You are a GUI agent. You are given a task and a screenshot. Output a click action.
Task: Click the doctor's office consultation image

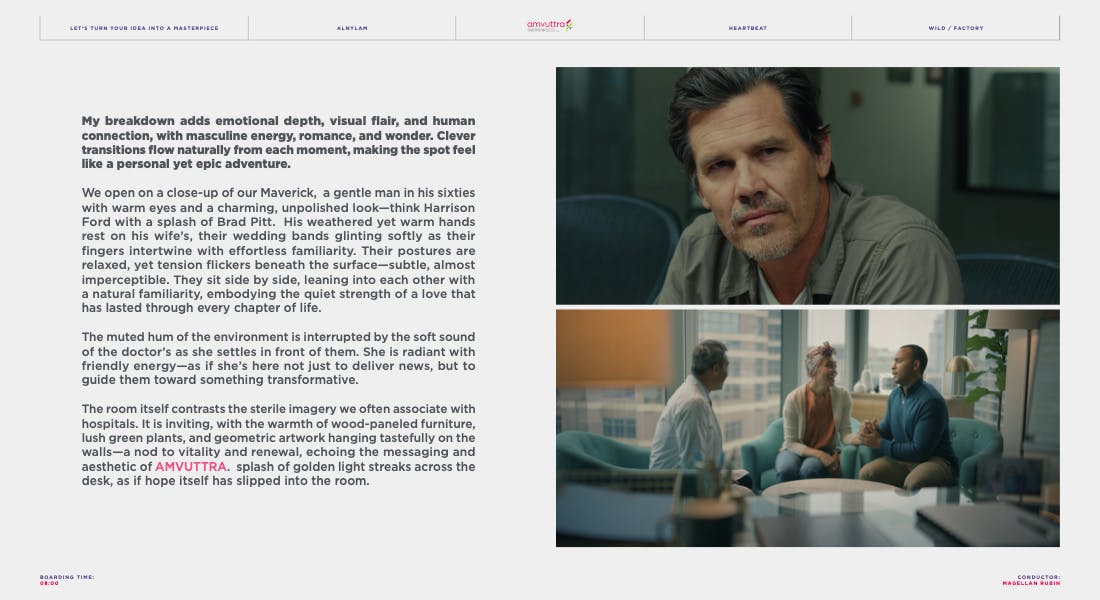pos(807,428)
